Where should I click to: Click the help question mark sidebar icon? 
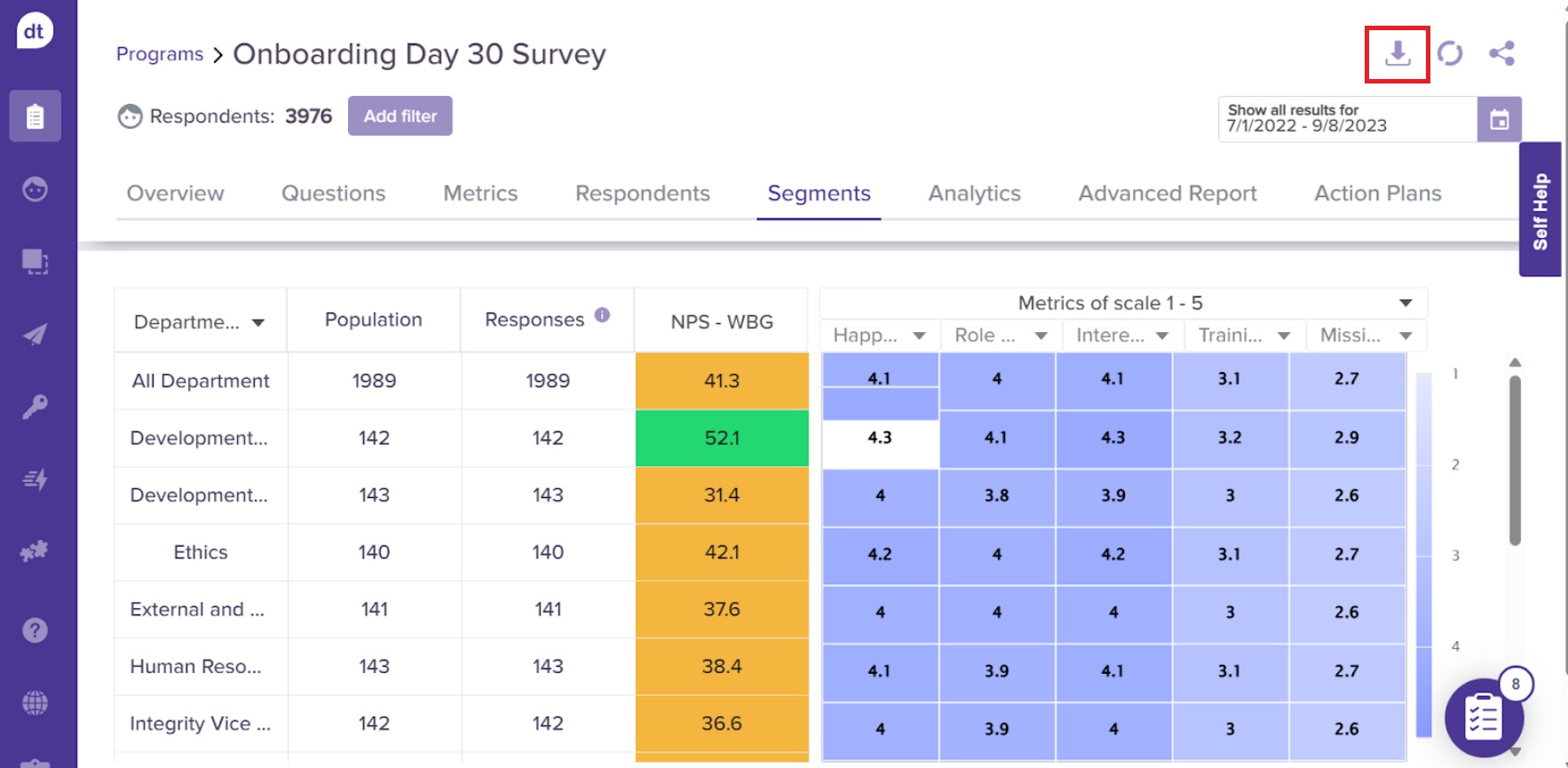(x=35, y=630)
